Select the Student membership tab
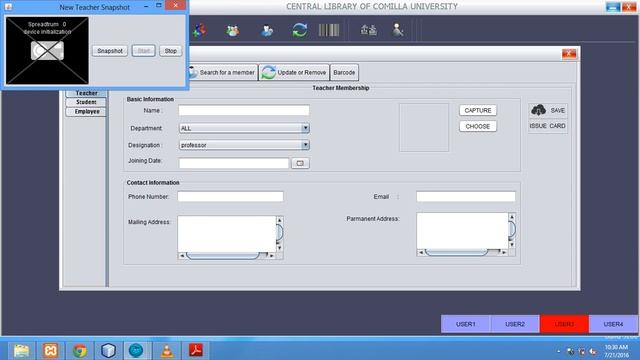 [x=86, y=102]
